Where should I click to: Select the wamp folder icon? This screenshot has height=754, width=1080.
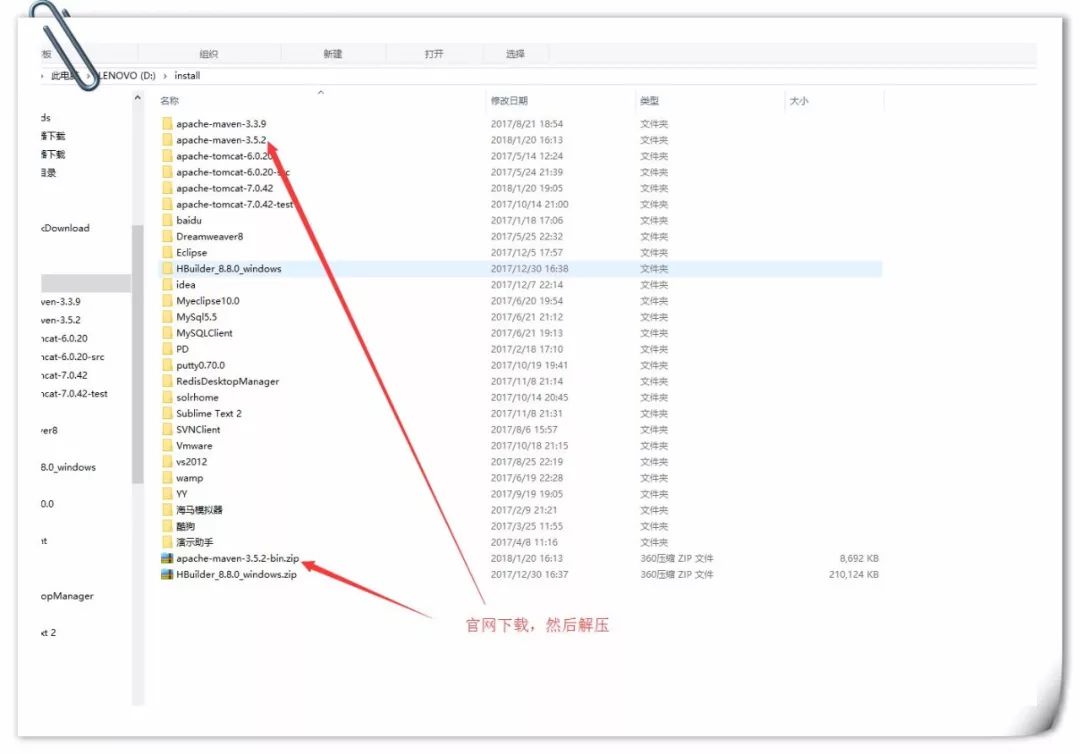pos(167,478)
